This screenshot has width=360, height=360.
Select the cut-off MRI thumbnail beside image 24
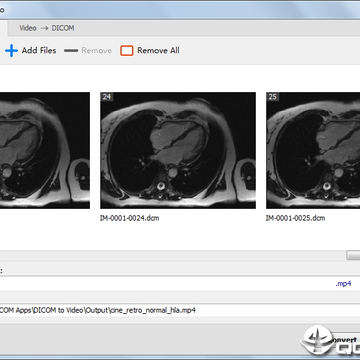pyautogui.click(x=45, y=150)
